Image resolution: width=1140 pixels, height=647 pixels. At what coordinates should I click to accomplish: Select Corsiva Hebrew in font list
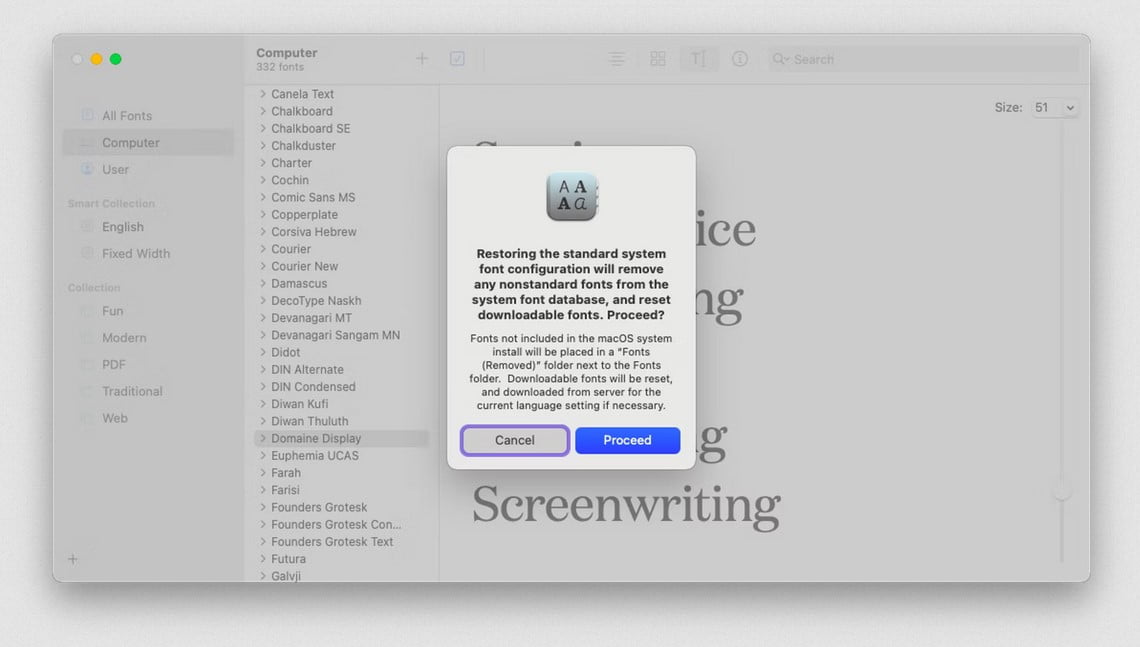[x=314, y=232]
